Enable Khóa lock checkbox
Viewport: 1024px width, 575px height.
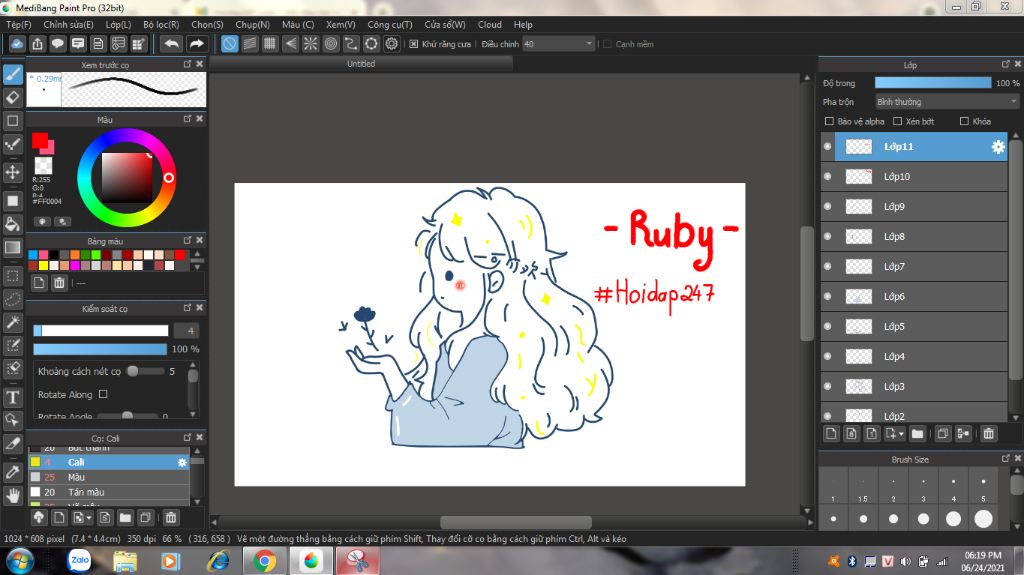click(x=964, y=121)
